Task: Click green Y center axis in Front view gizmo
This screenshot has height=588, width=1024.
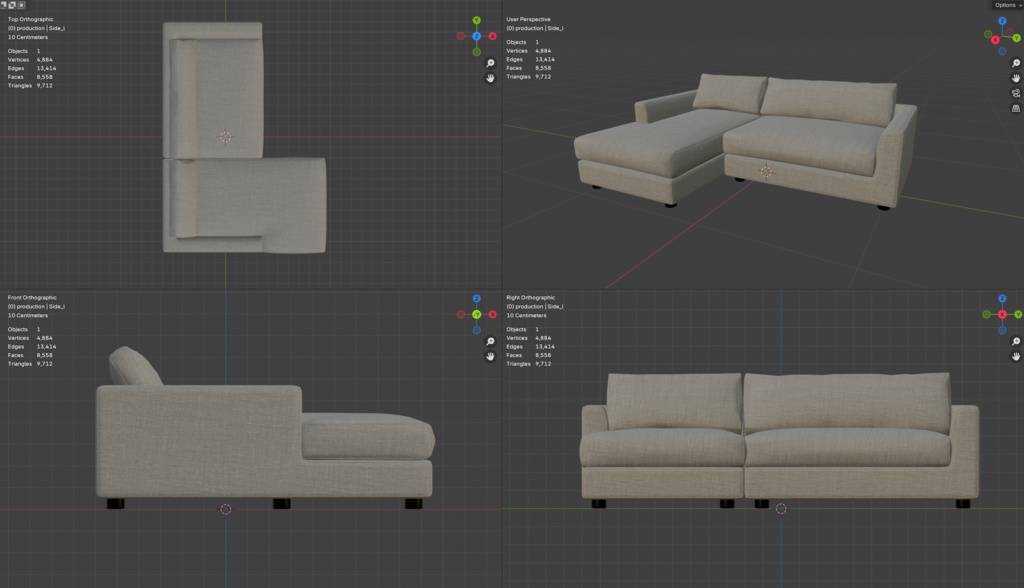Action: (477, 314)
